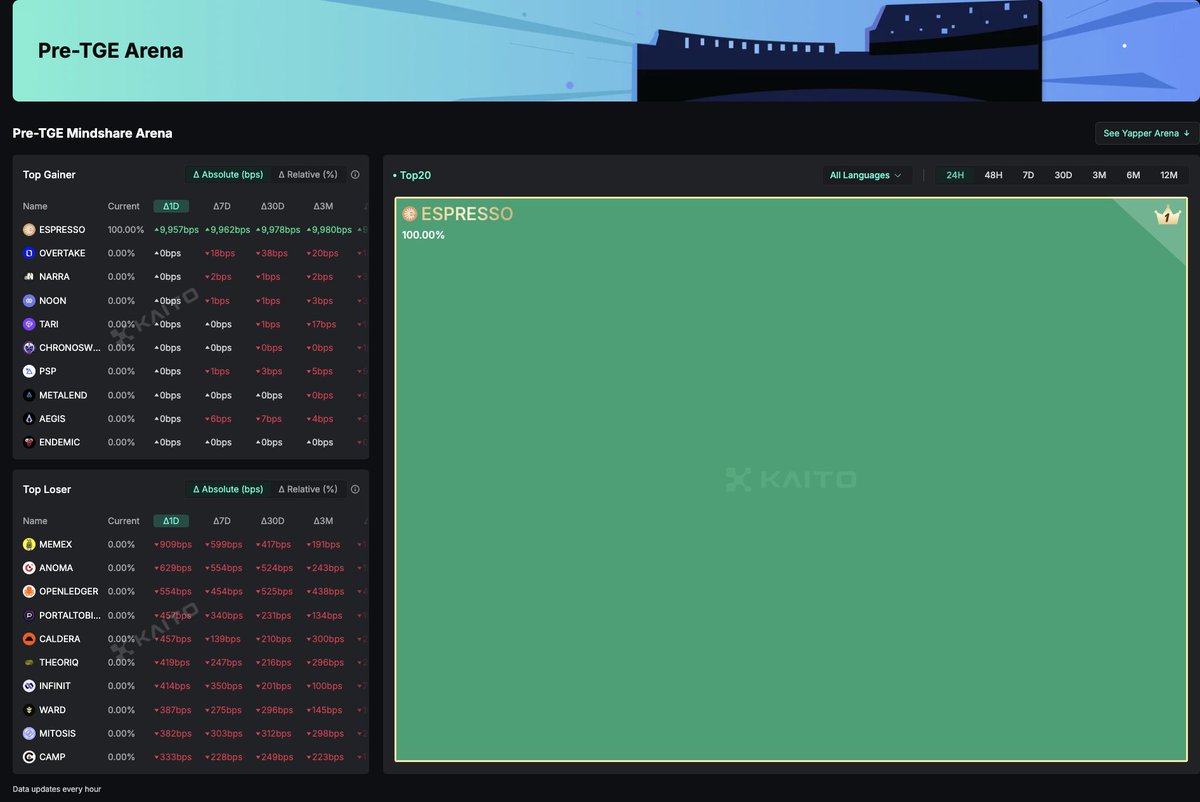Click OPENLEDGER's 554bps Δ1D value
The height and width of the screenshot is (802, 1200).
[x=173, y=592]
